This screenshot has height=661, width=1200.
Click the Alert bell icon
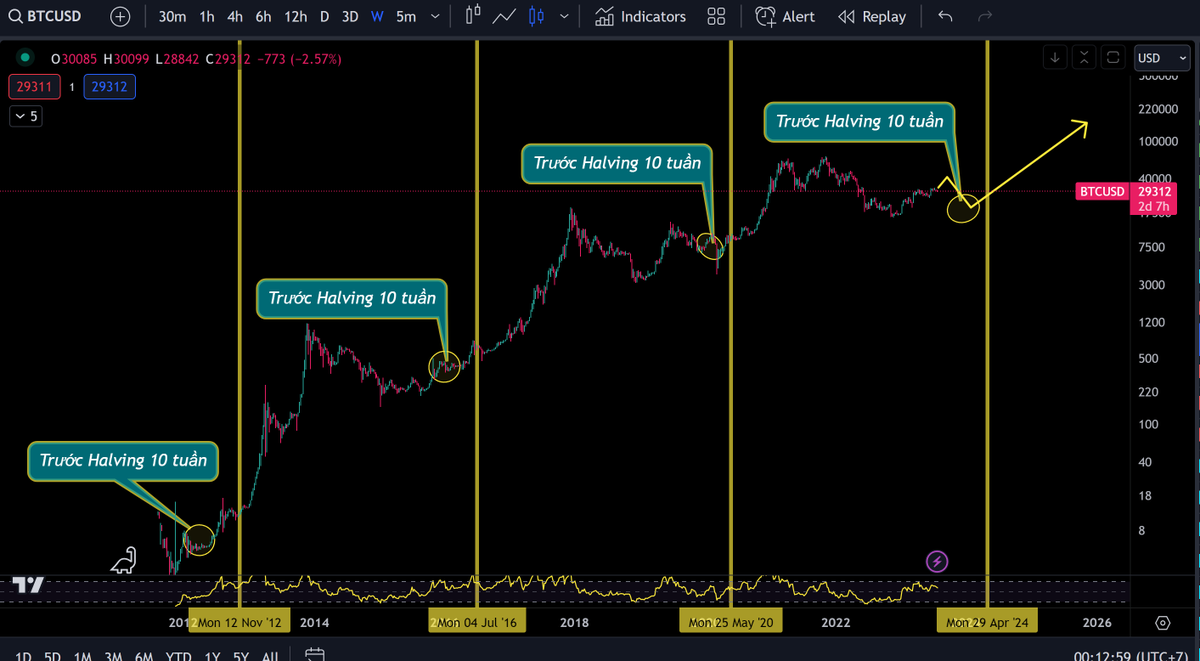tap(765, 16)
